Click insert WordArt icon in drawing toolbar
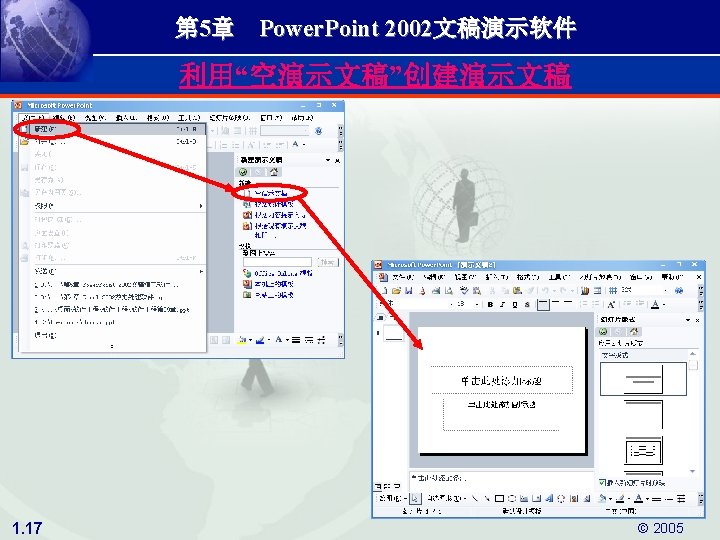Viewport: 720px width, 540px height. coord(549,498)
